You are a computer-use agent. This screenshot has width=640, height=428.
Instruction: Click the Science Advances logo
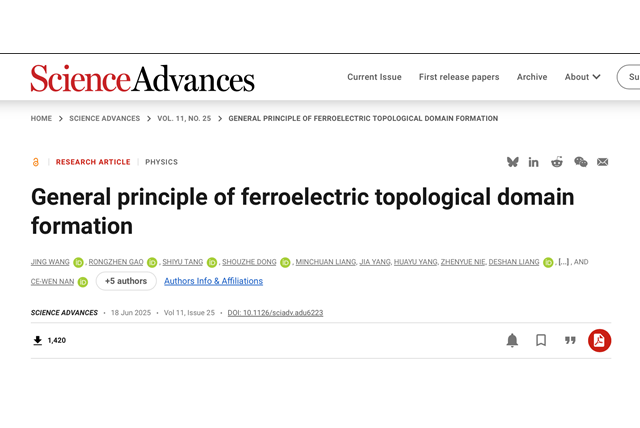pyautogui.click(x=142, y=78)
